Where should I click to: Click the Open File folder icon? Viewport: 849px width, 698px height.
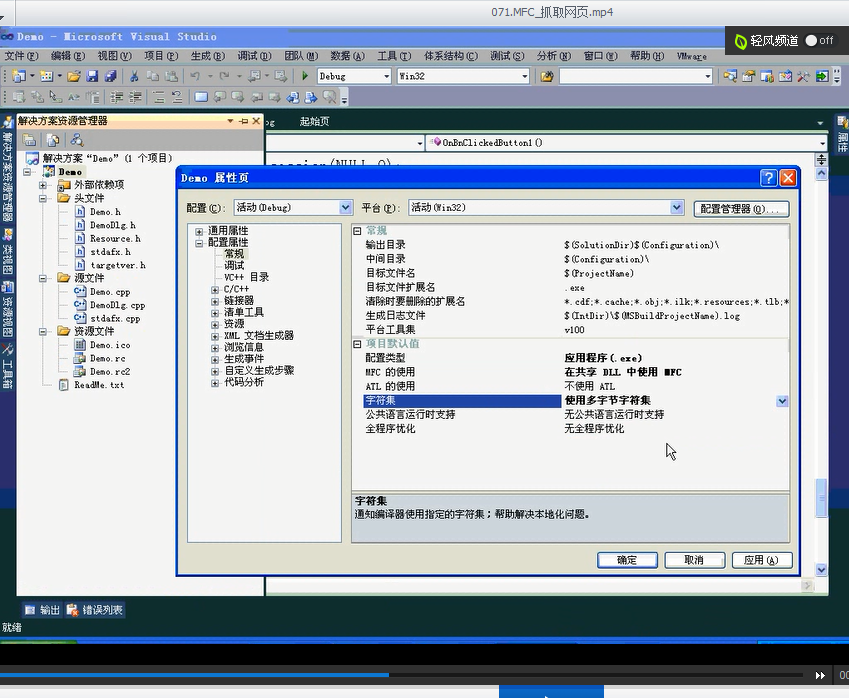coord(74,76)
